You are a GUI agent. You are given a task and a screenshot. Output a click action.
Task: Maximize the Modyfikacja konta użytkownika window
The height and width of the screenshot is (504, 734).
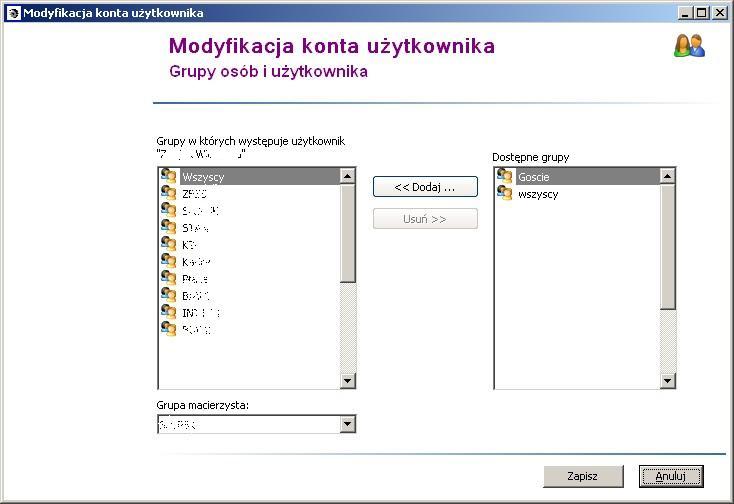click(x=702, y=13)
